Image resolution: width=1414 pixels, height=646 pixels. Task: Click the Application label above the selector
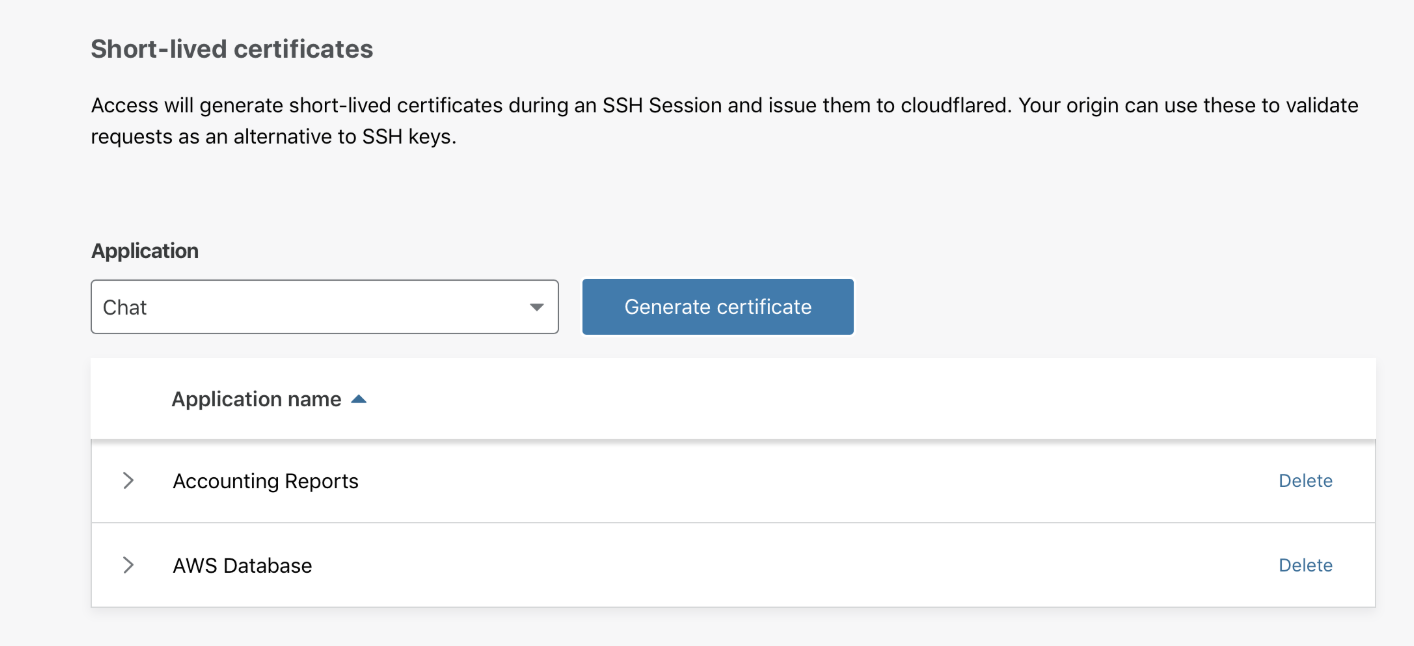click(145, 251)
